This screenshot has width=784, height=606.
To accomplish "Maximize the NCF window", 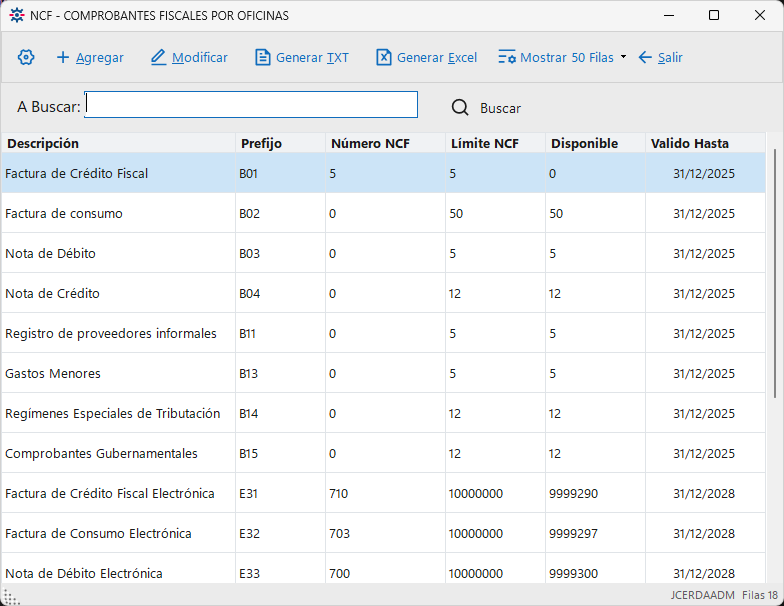I will (714, 16).
